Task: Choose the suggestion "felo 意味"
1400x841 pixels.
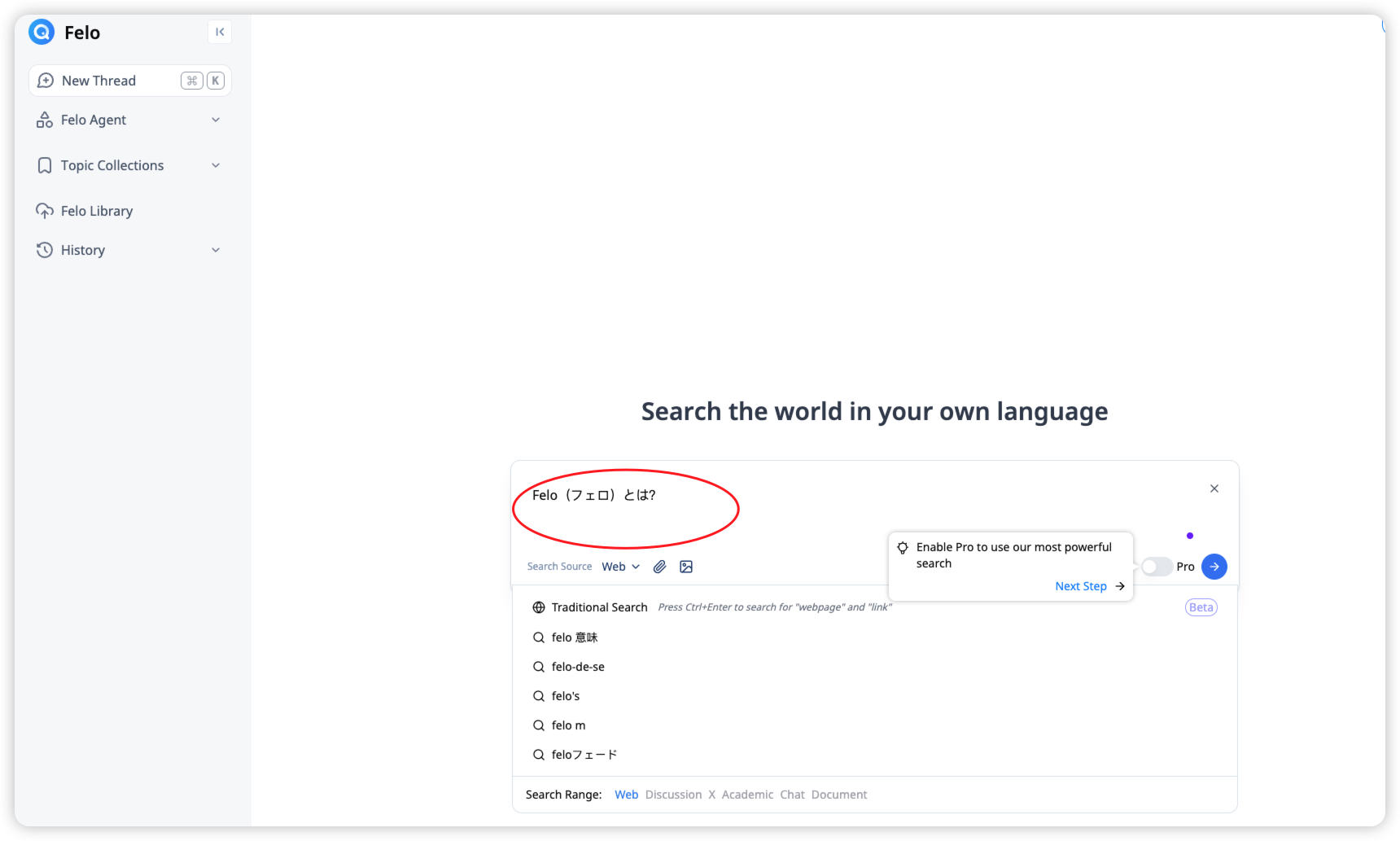Action: tap(875, 637)
